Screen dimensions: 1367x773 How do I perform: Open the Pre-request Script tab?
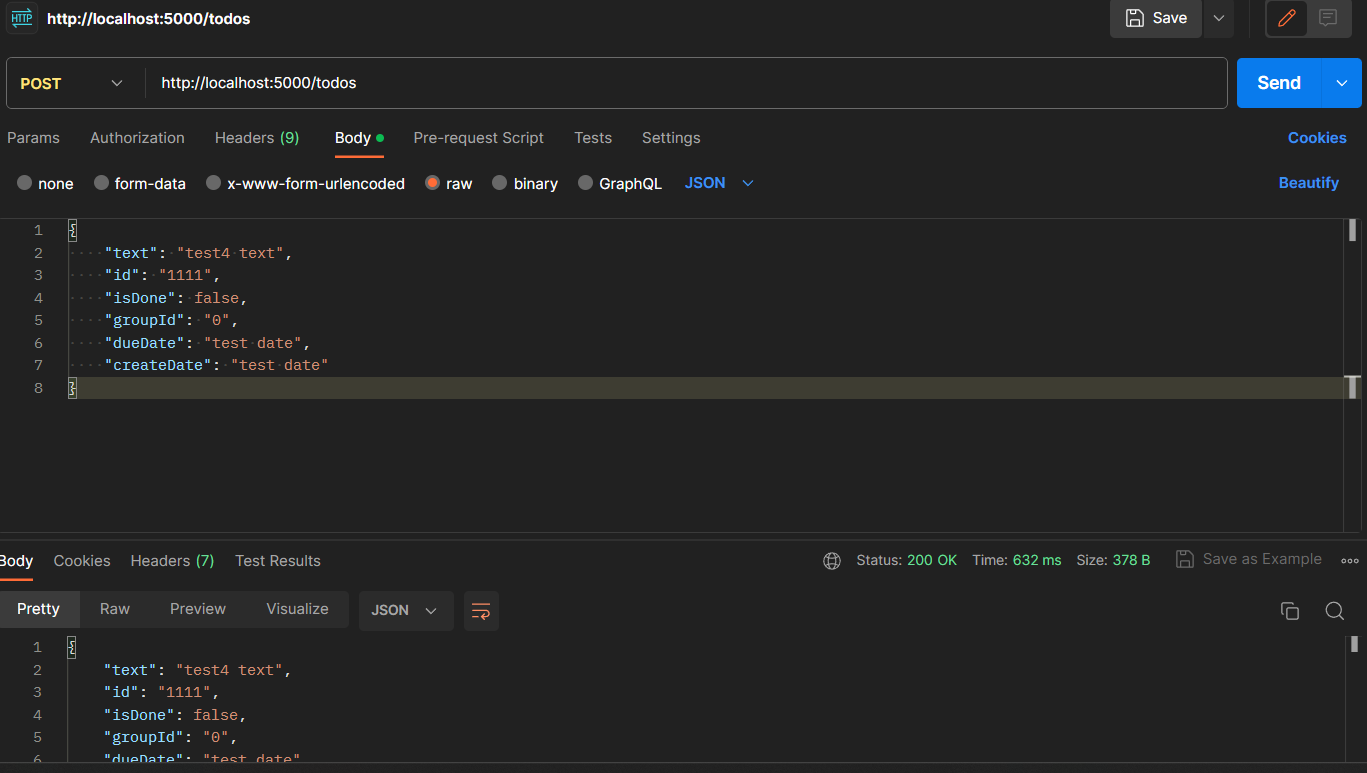(x=478, y=138)
